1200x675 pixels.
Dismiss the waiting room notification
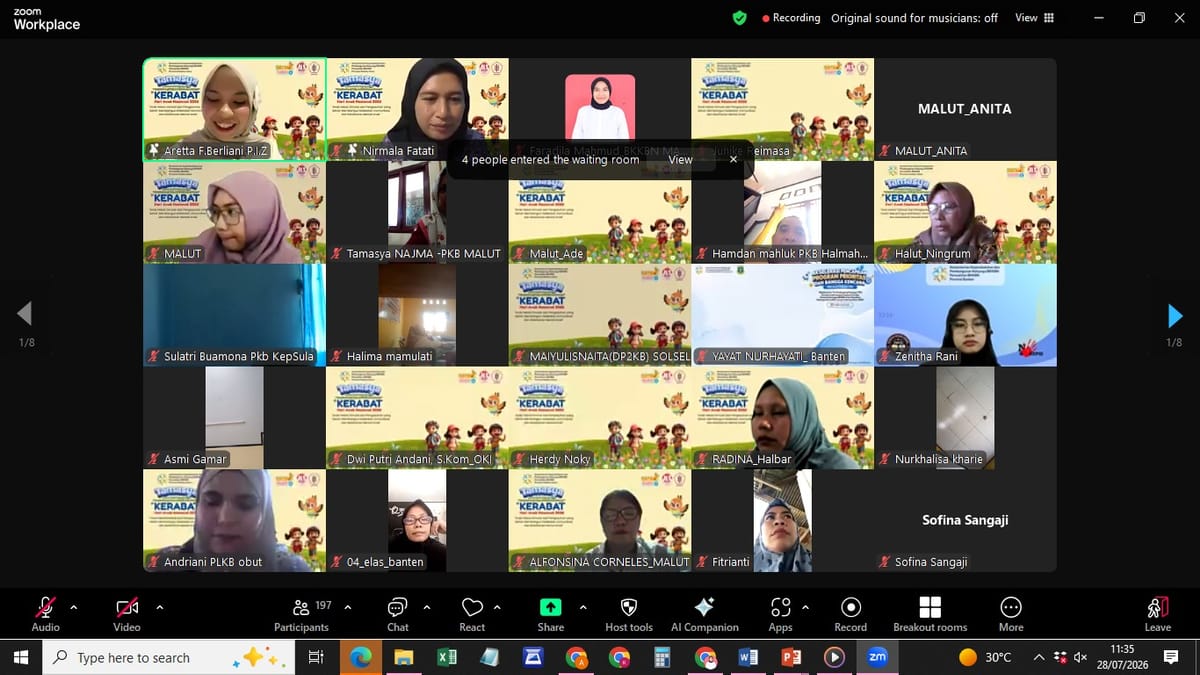(733, 159)
